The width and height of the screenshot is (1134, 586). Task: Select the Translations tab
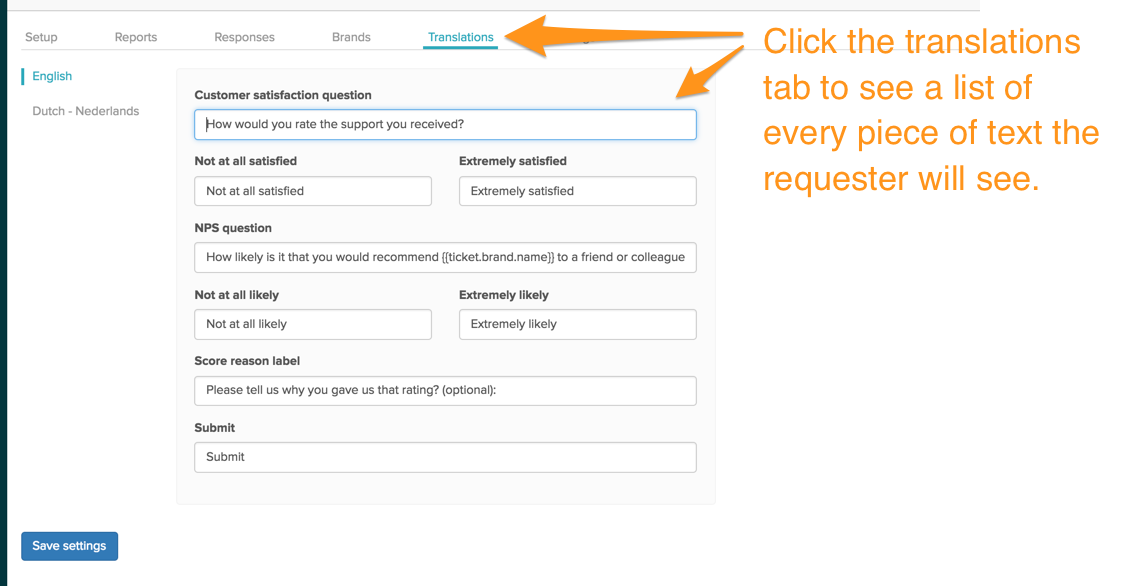click(461, 37)
